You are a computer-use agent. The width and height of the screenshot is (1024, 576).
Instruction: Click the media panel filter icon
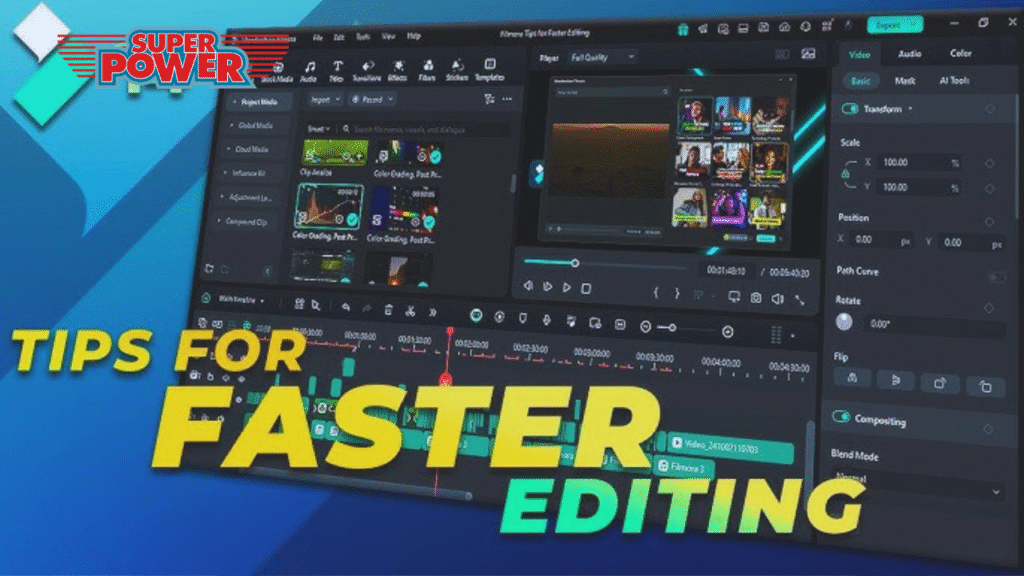(489, 99)
